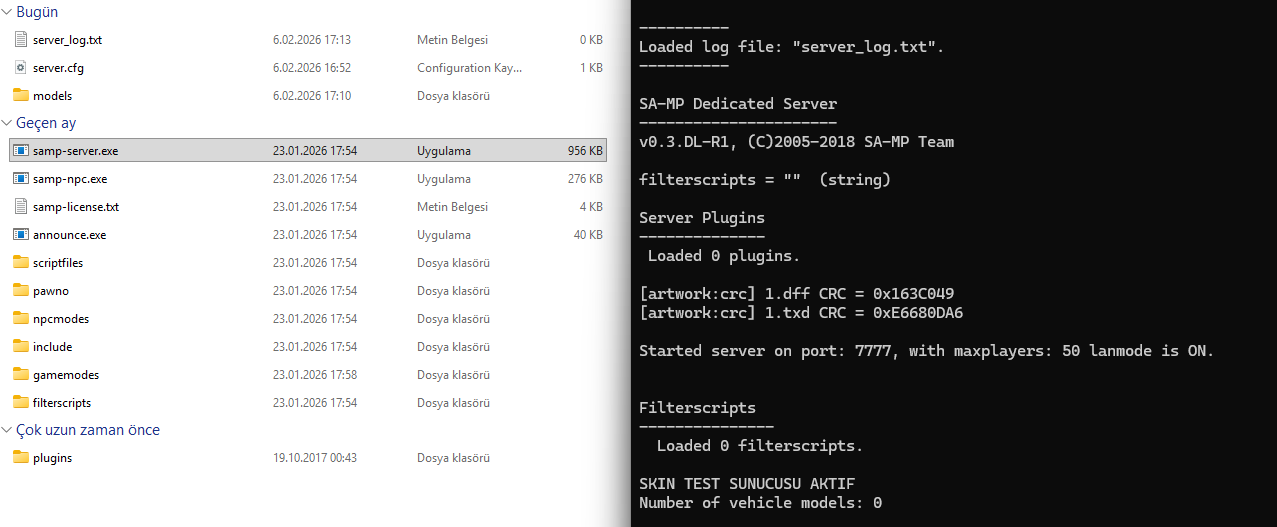Click the scriptfiles folder icon

[x=21, y=263]
